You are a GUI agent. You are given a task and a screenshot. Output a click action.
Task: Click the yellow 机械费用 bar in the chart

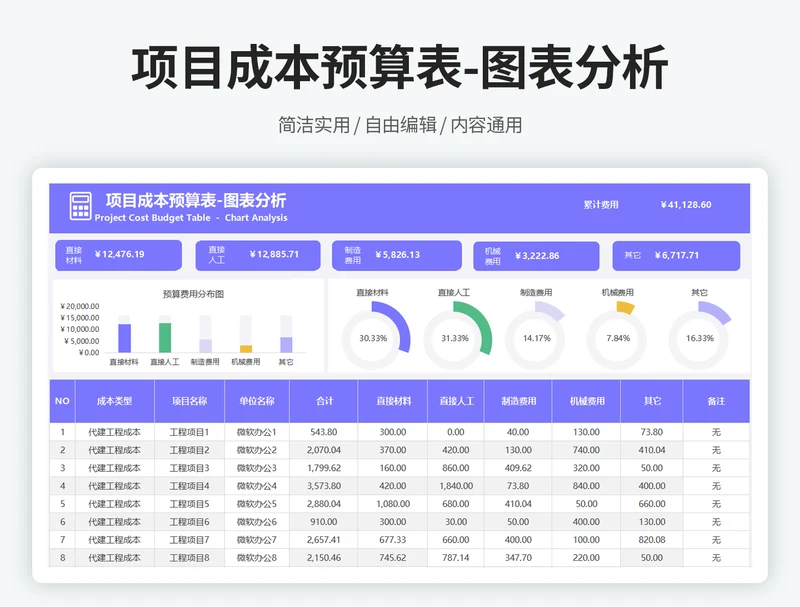tap(246, 349)
